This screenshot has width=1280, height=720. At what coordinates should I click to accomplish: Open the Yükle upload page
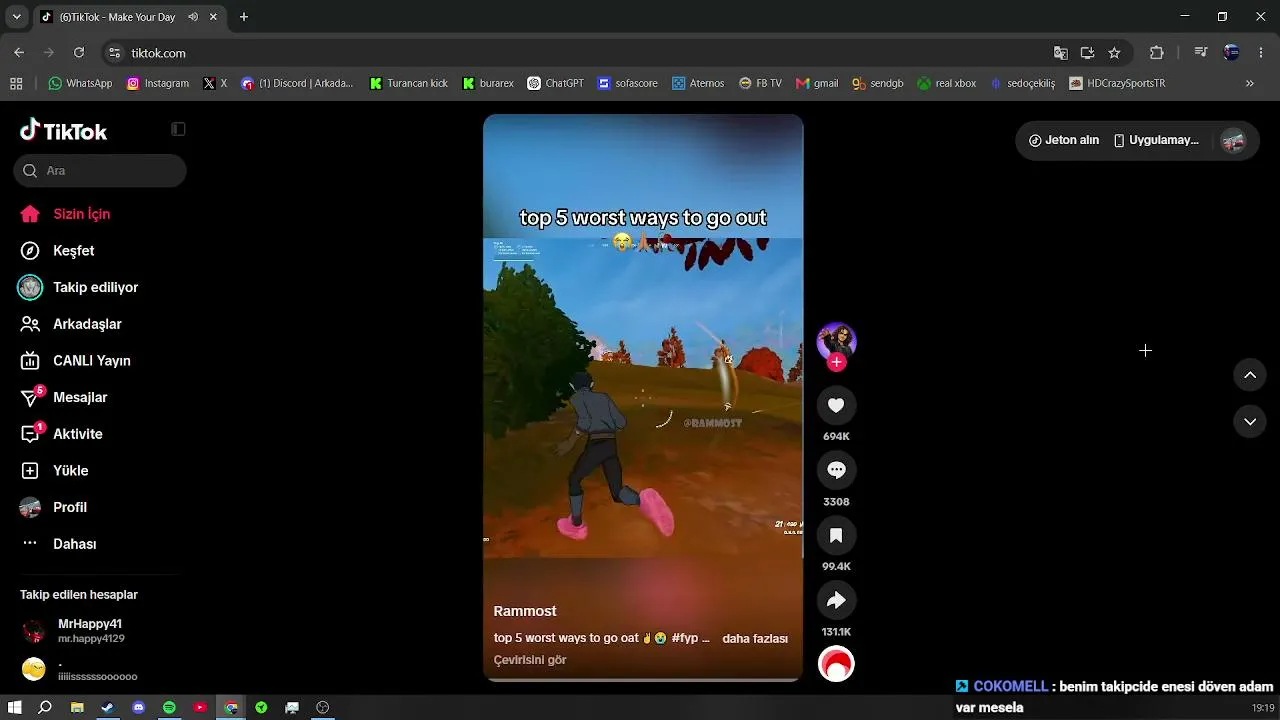54,471
